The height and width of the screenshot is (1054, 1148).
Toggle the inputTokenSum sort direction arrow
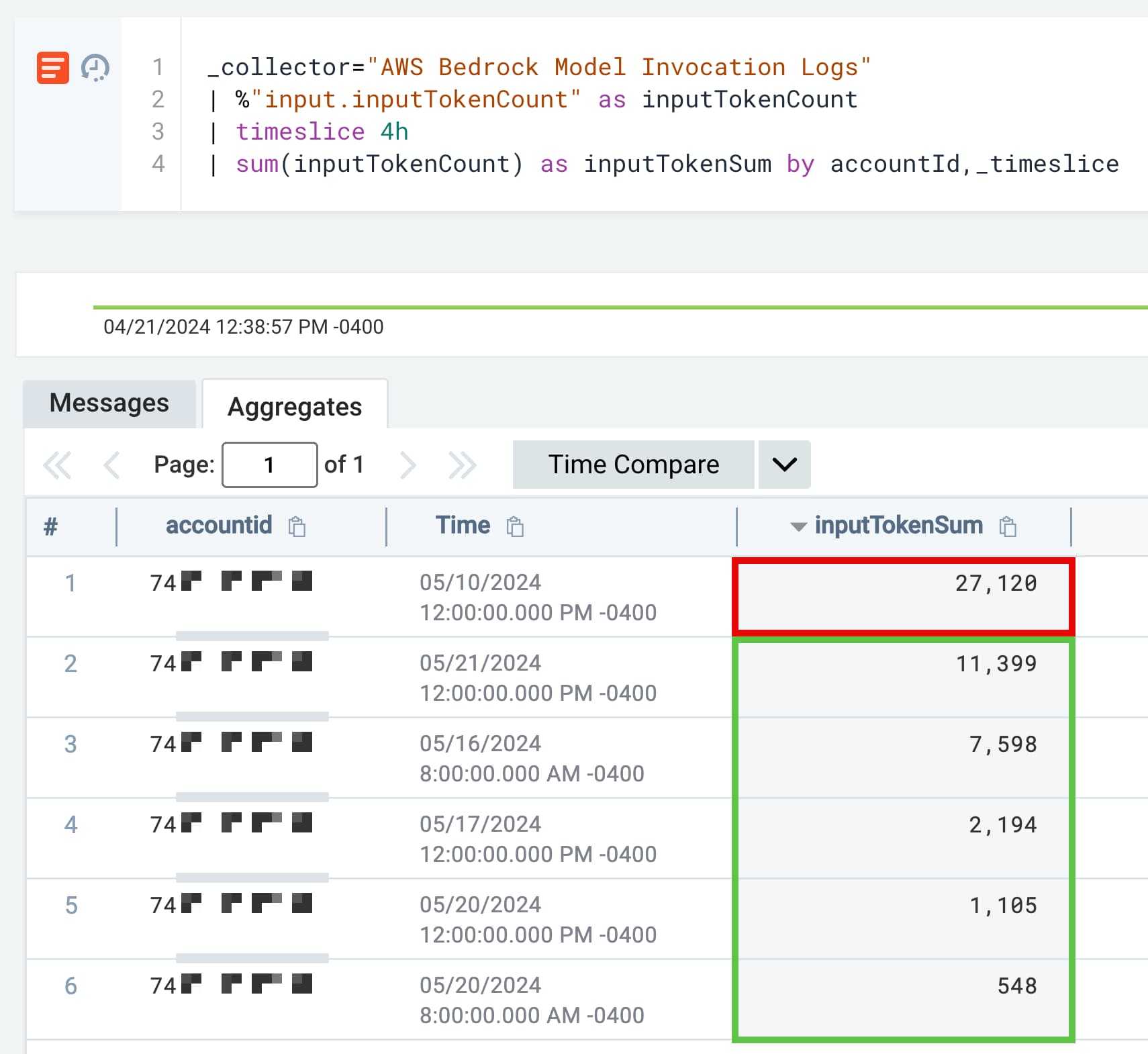click(798, 526)
